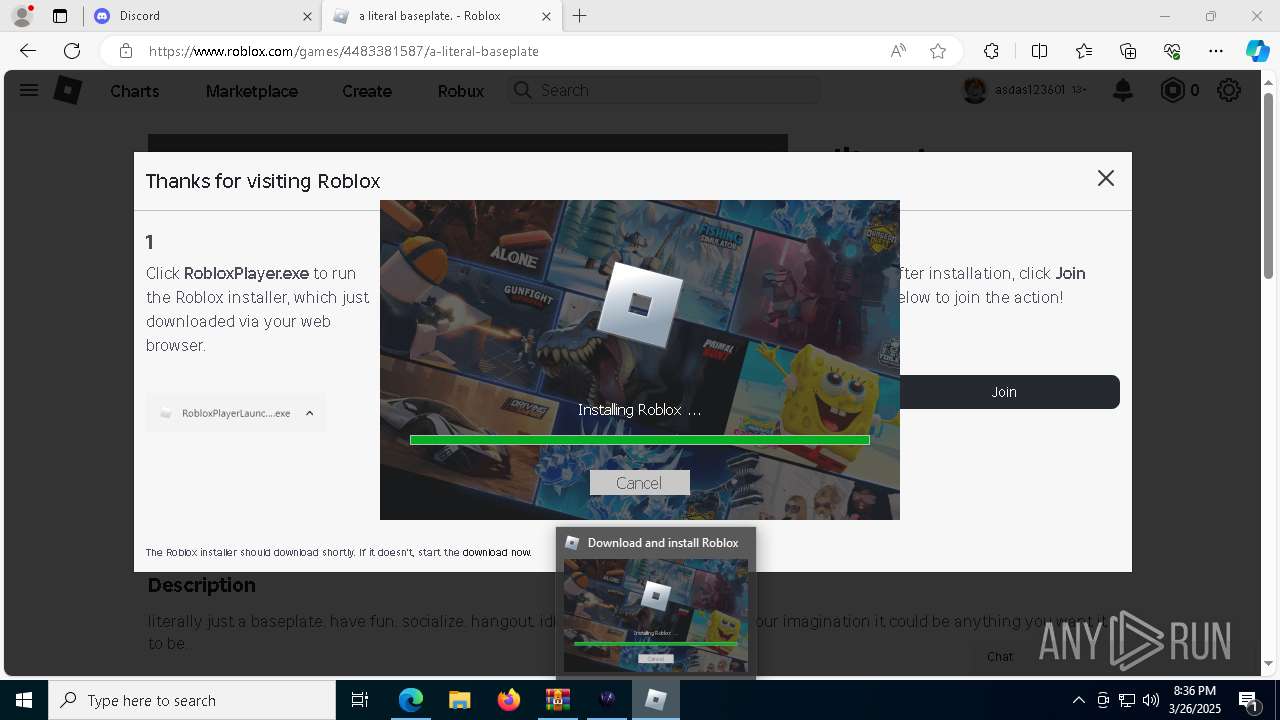Click the Download and install Roblox preview thumbnail
The height and width of the screenshot is (720, 1280).
click(656, 615)
